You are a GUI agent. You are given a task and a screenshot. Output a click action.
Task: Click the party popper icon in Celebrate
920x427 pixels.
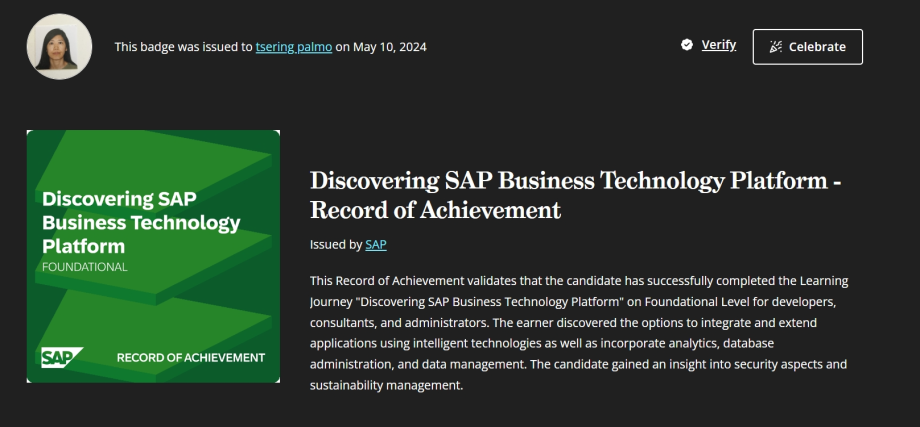[774, 47]
